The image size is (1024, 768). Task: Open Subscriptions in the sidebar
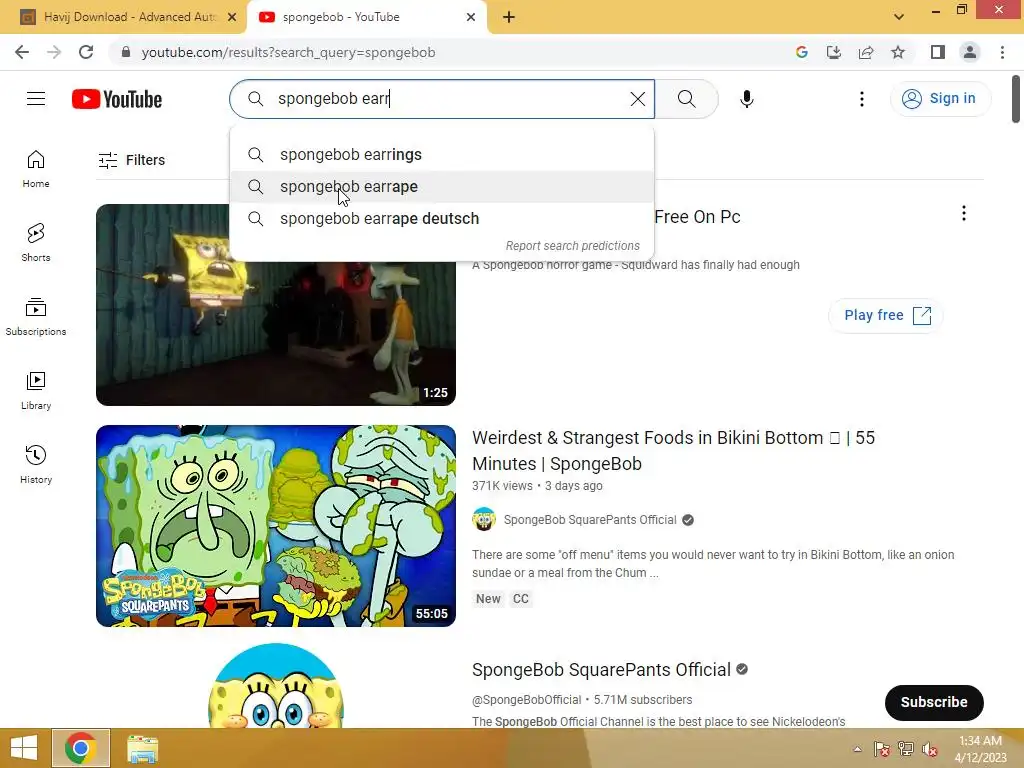tap(36, 317)
